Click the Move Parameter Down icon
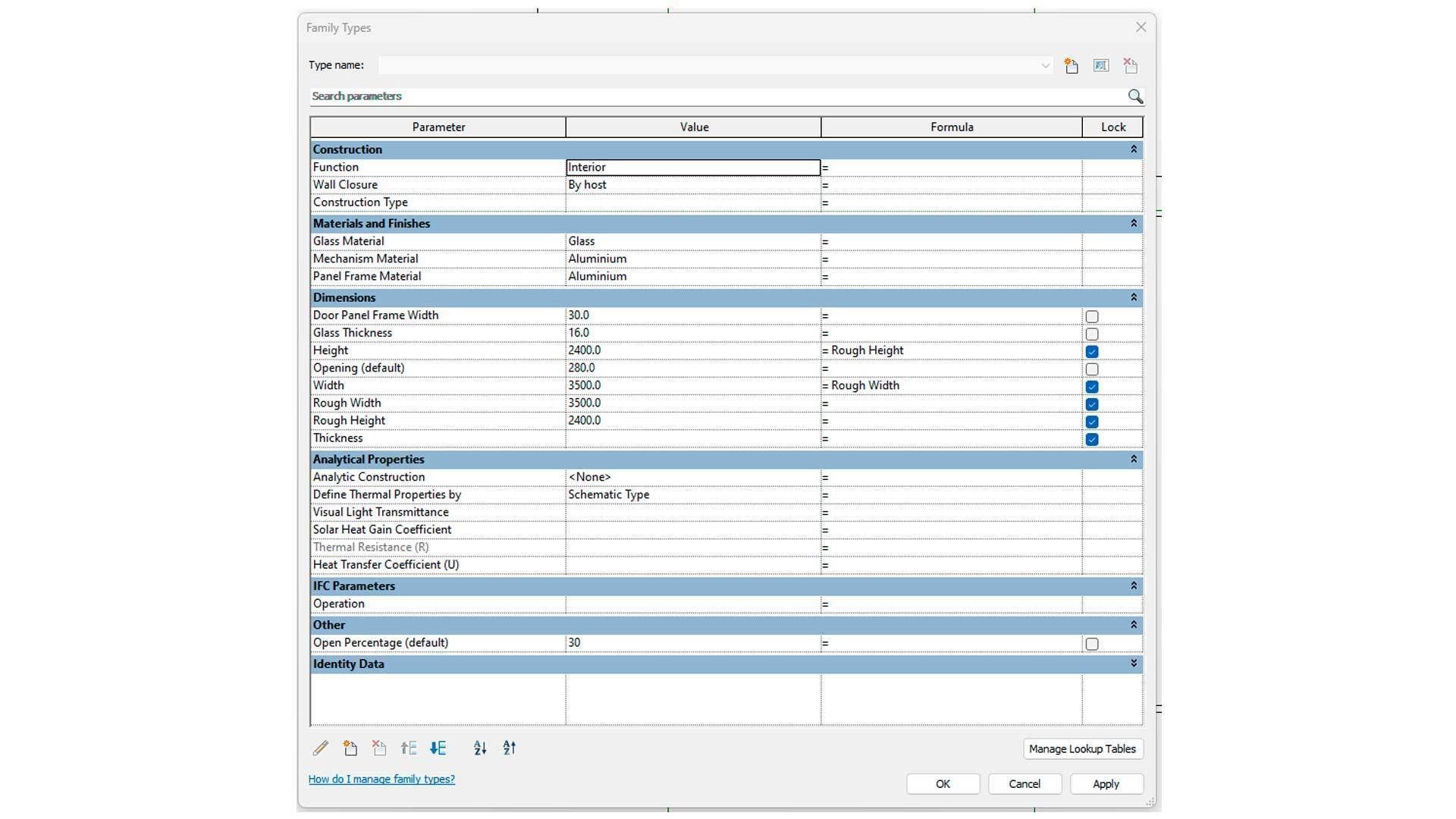 coord(438,748)
